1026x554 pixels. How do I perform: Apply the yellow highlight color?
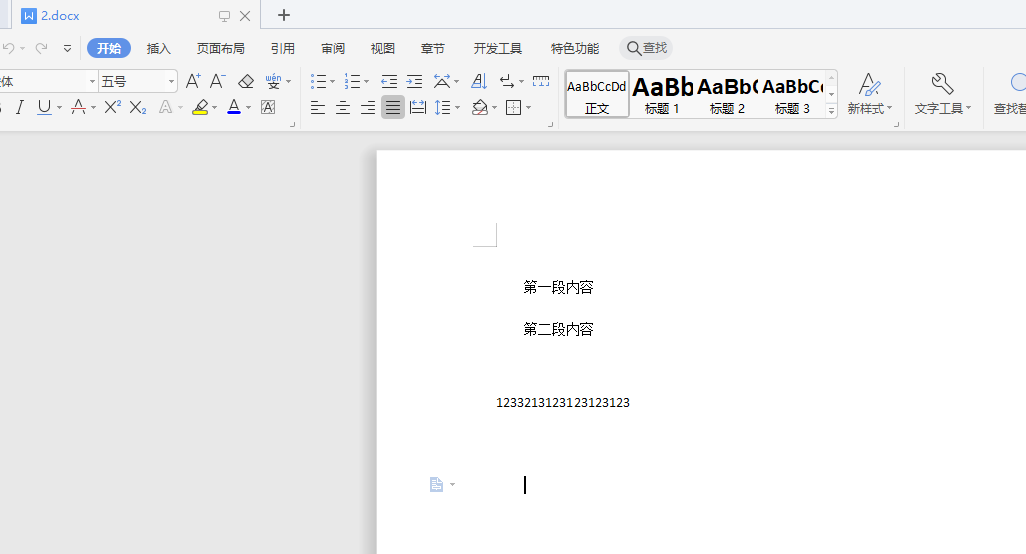[x=200, y=107]
